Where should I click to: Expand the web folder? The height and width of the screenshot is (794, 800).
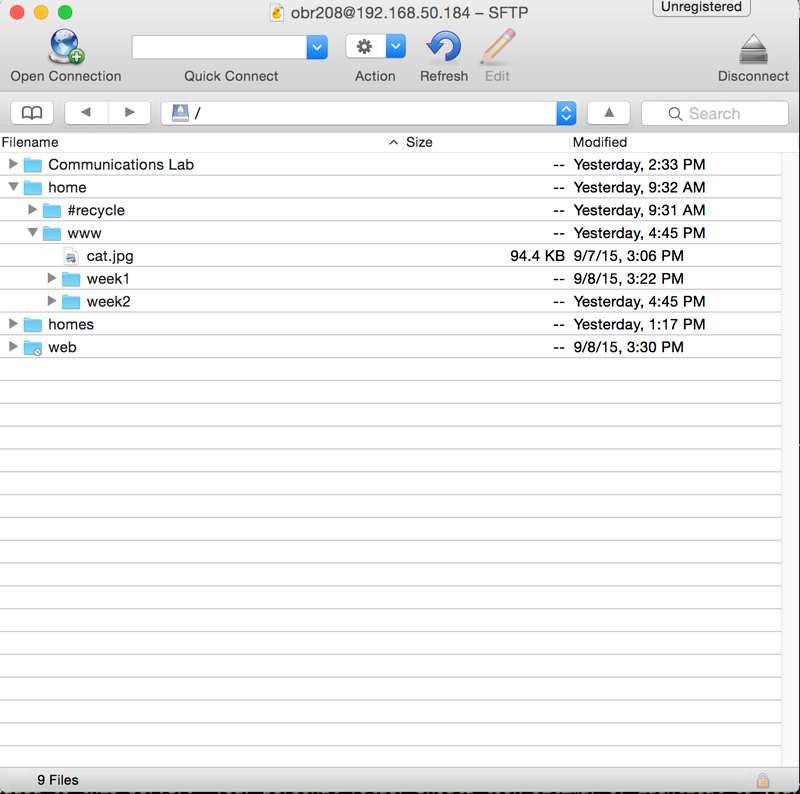click(x=13, y=346)
